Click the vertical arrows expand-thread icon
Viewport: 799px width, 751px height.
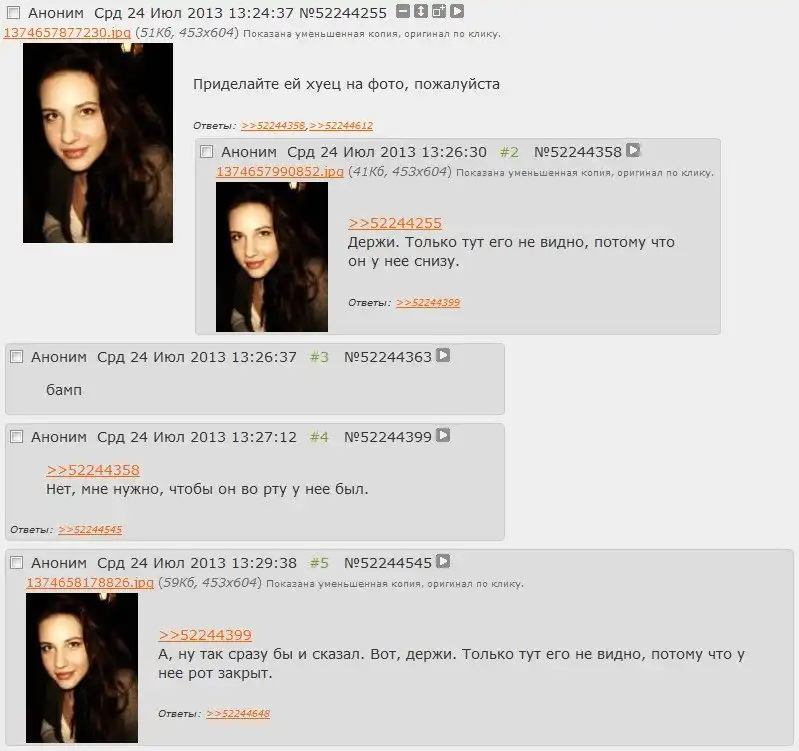click(421, 11)
